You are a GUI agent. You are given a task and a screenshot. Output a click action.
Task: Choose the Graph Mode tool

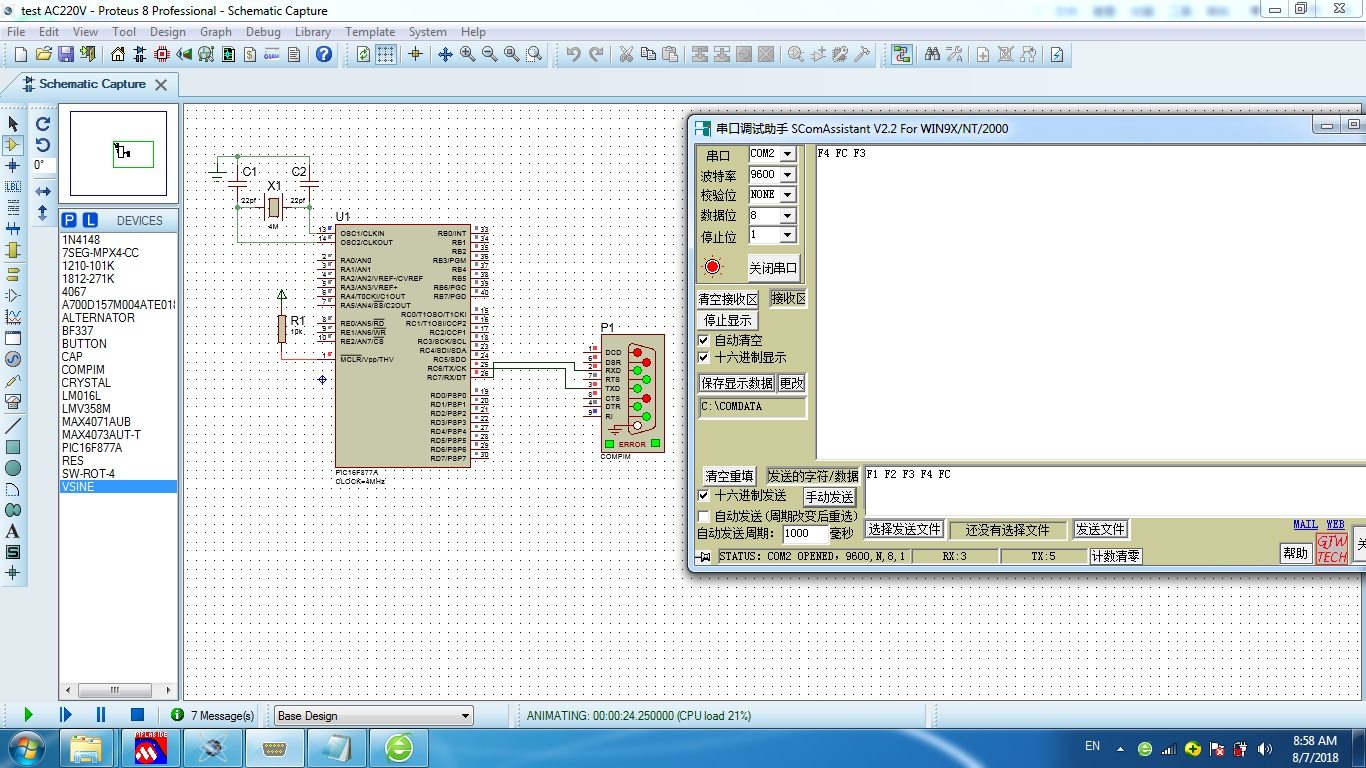click(x=13, y=316)
